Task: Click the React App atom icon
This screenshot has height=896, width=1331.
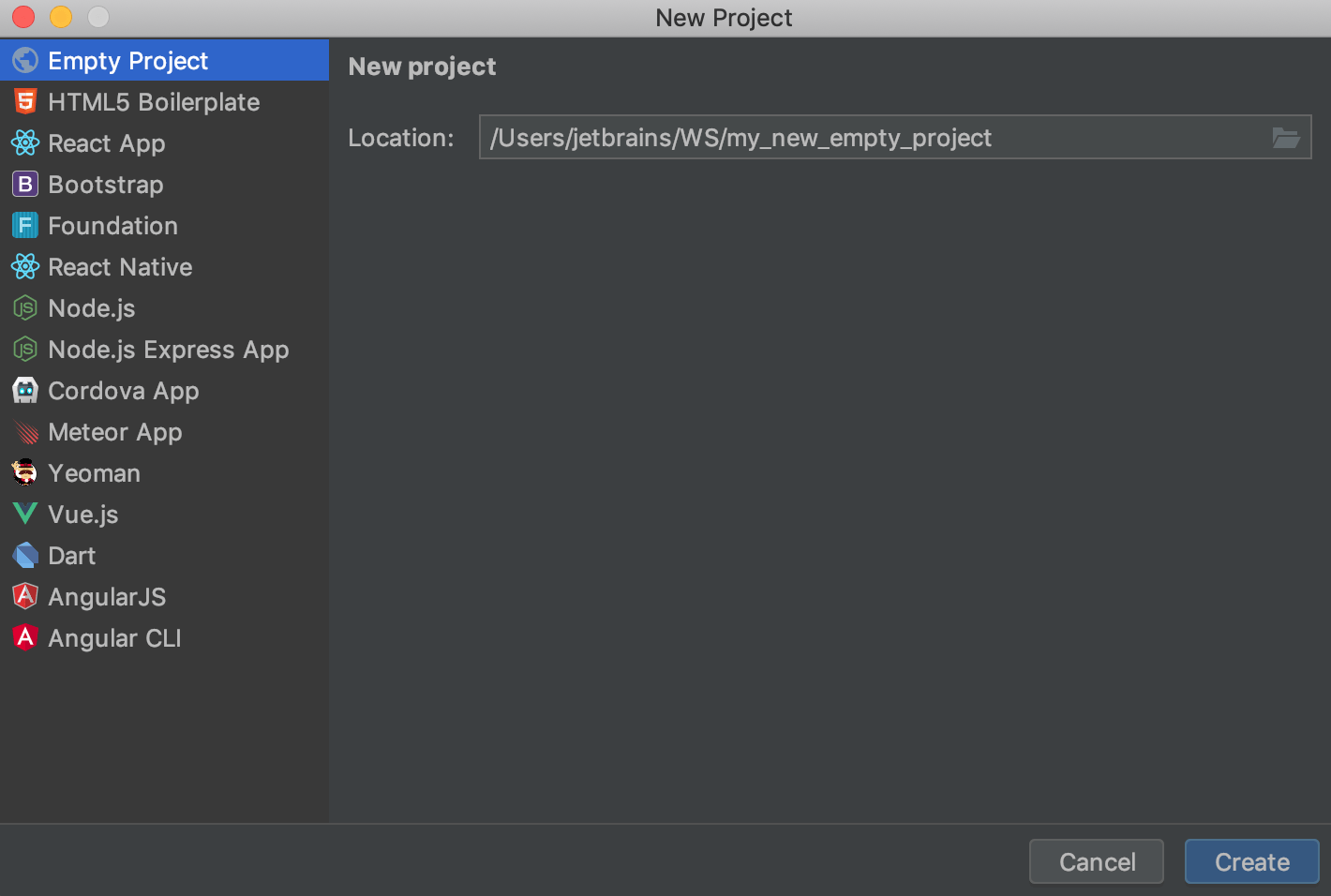Action: (25, 143)
